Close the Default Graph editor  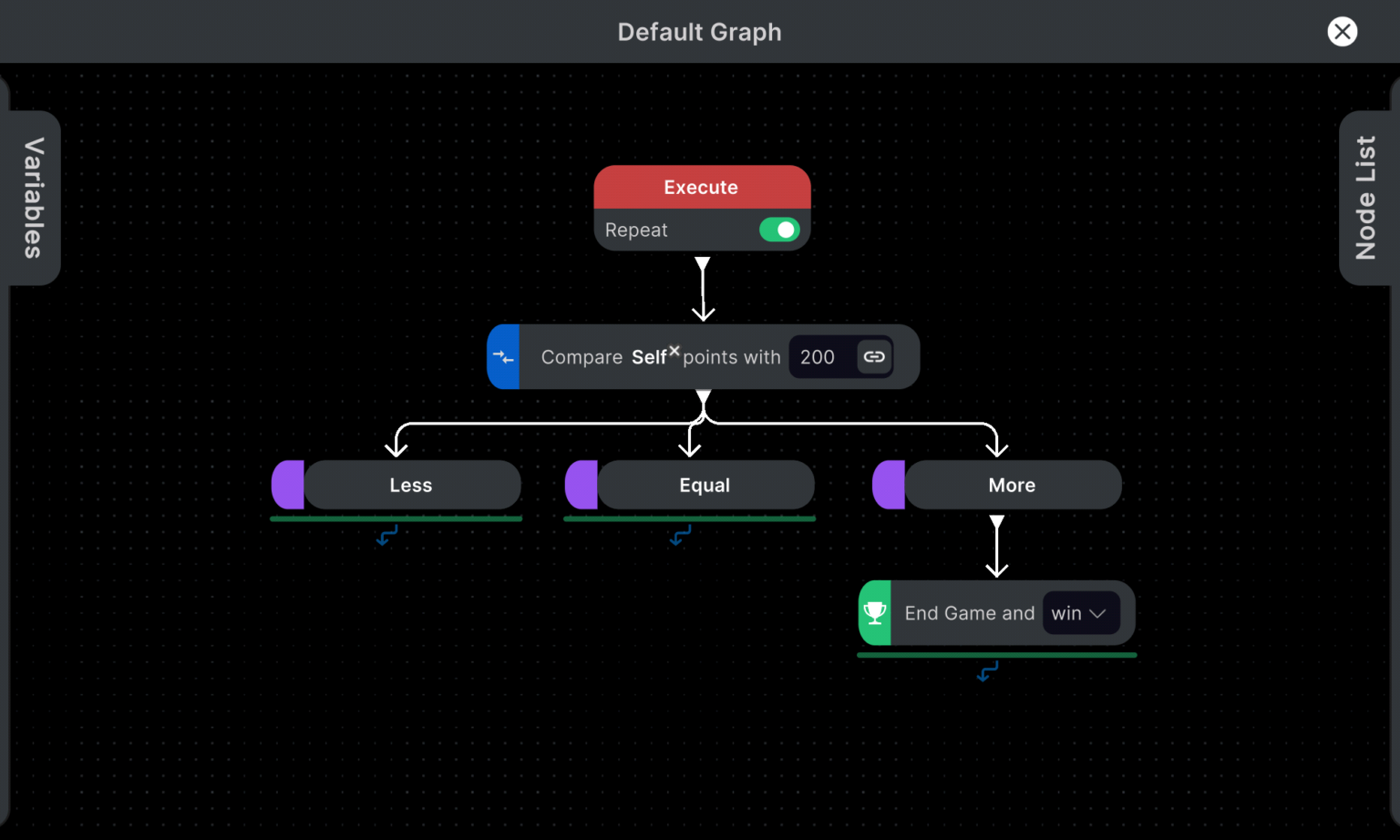pos(1342,32)
